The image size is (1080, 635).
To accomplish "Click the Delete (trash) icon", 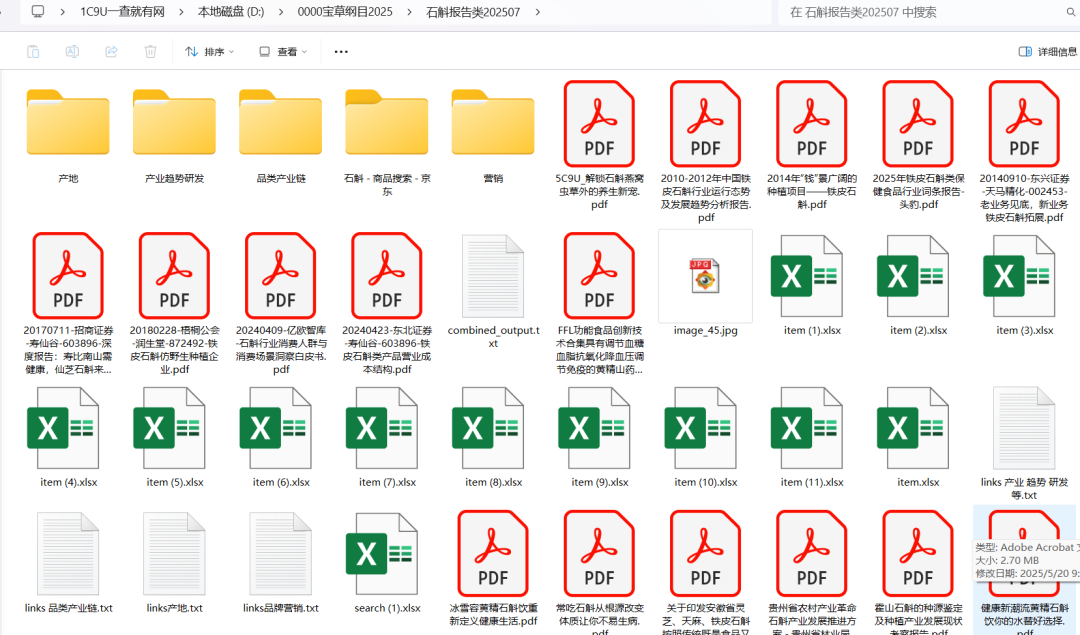I will coord(150,51).
